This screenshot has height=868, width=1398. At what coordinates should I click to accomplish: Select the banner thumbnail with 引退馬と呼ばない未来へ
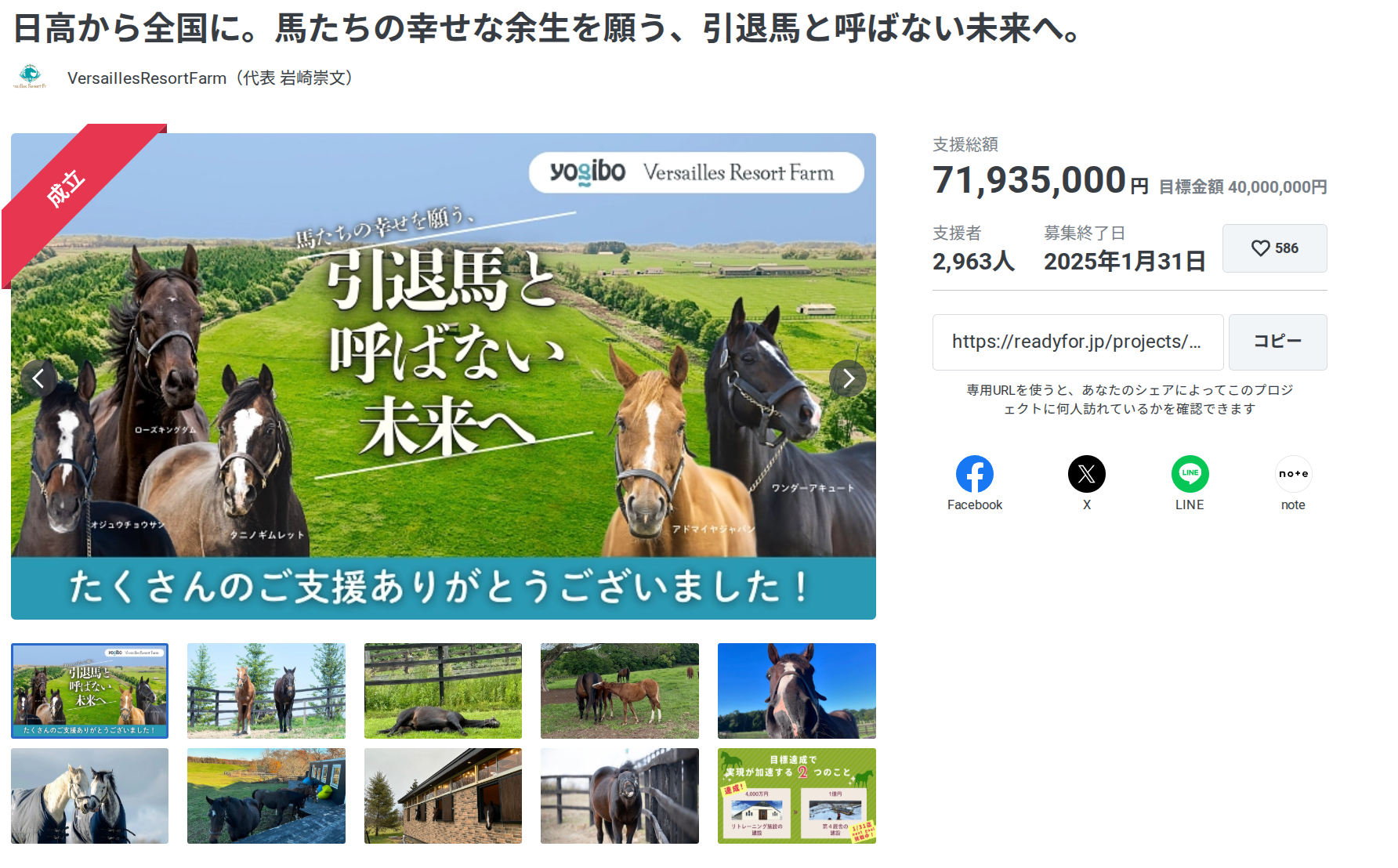90,691
